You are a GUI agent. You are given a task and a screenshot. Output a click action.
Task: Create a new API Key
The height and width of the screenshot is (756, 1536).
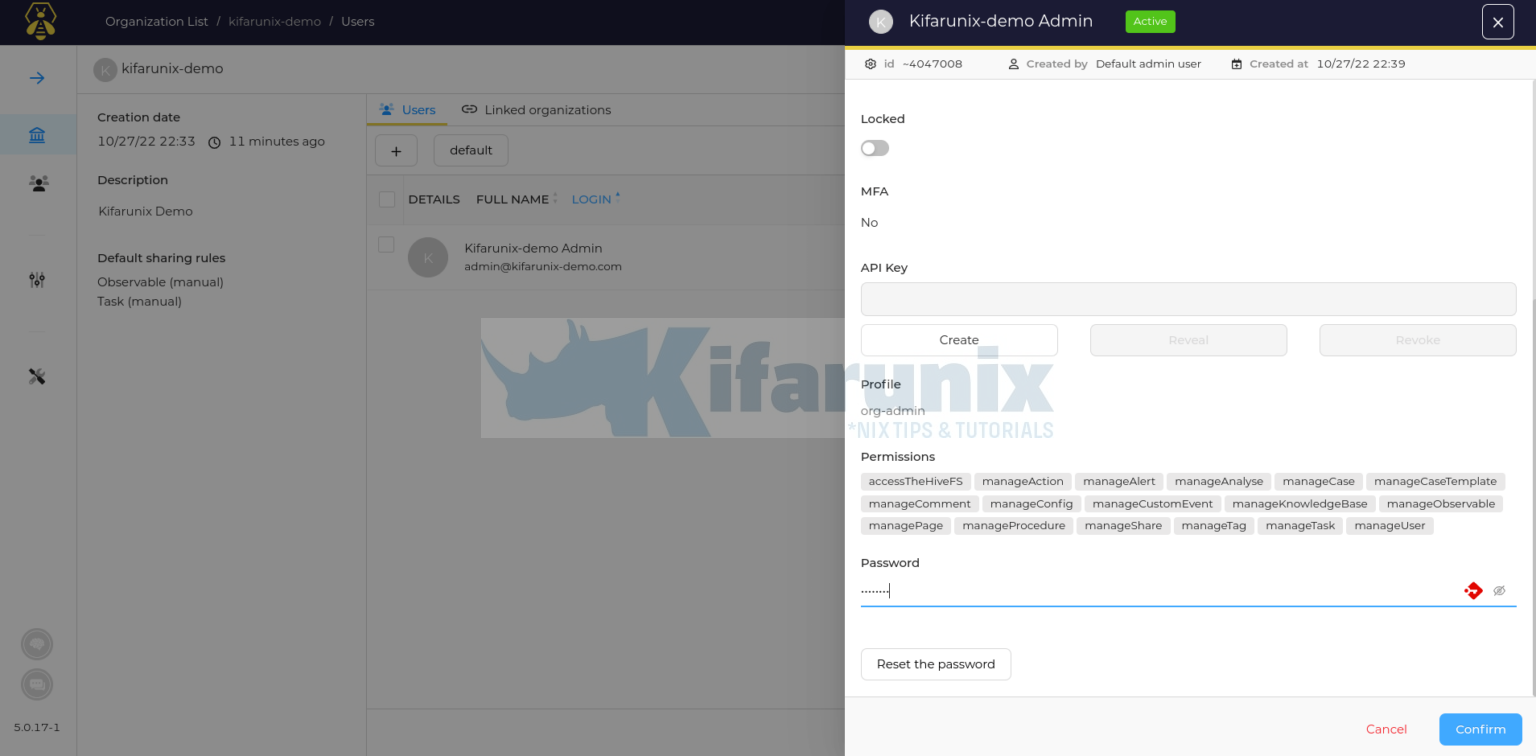coord(958,340)
